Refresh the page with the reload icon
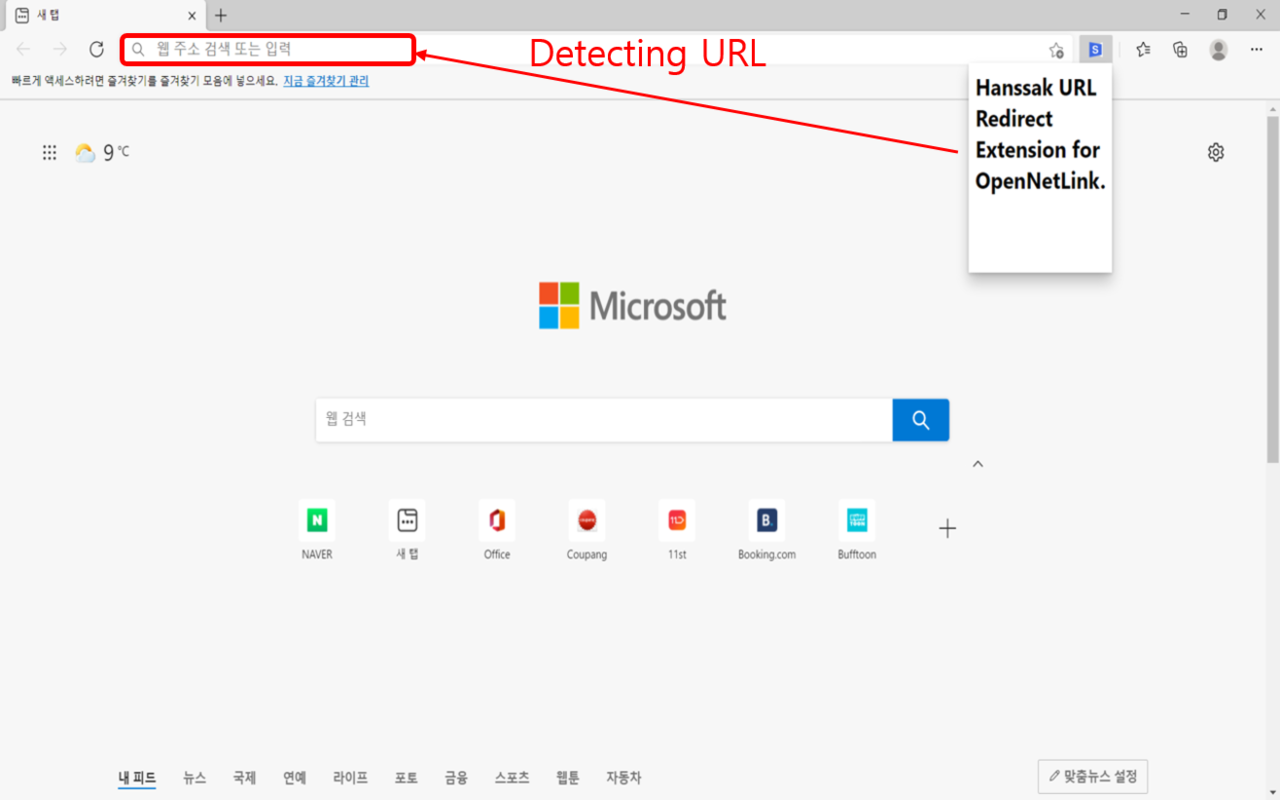The width and height of the screenshot is (1280, 800). click(x=96, y=48)
